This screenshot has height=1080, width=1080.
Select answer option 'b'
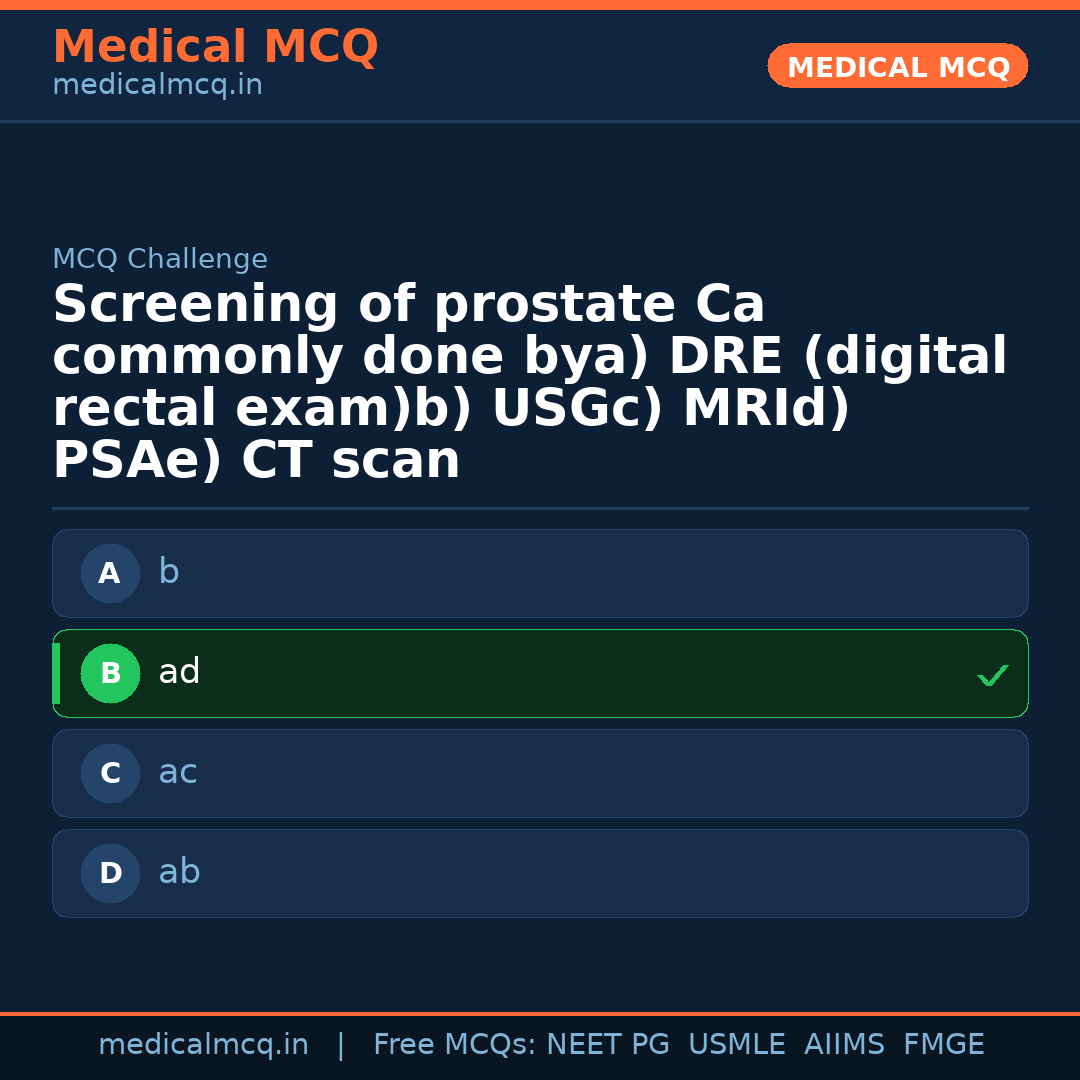(x=540, y=574)
